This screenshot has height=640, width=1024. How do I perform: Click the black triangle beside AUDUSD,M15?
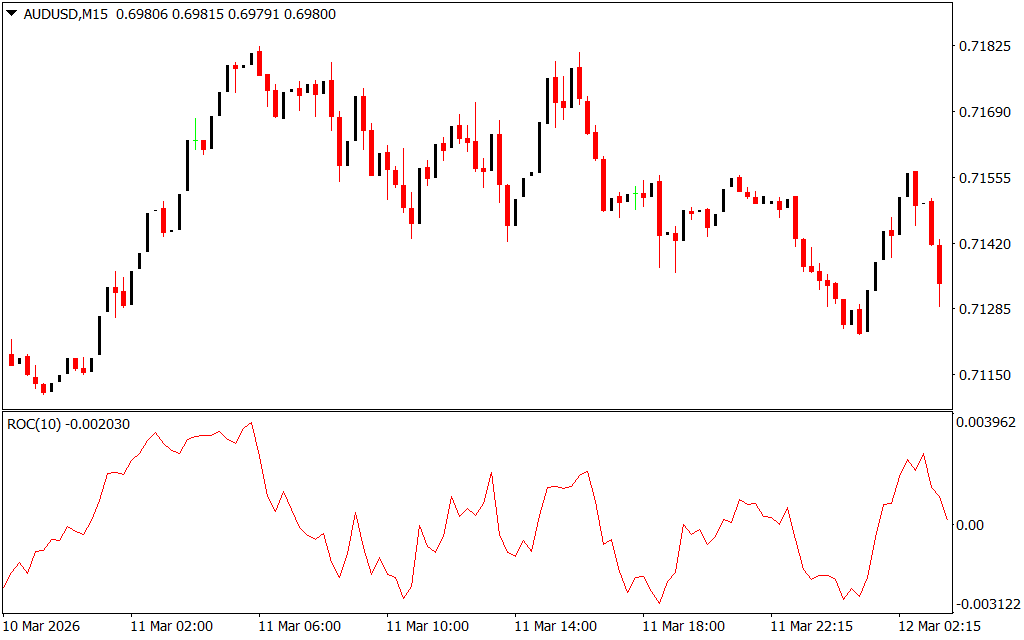click(11, 14)
